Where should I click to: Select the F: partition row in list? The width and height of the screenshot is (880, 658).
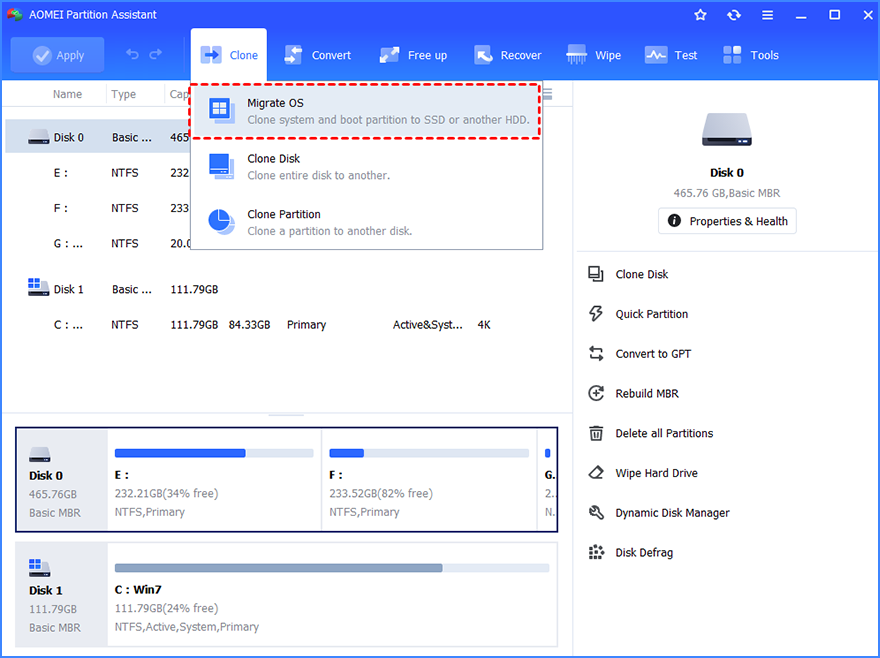coord(98,208)
